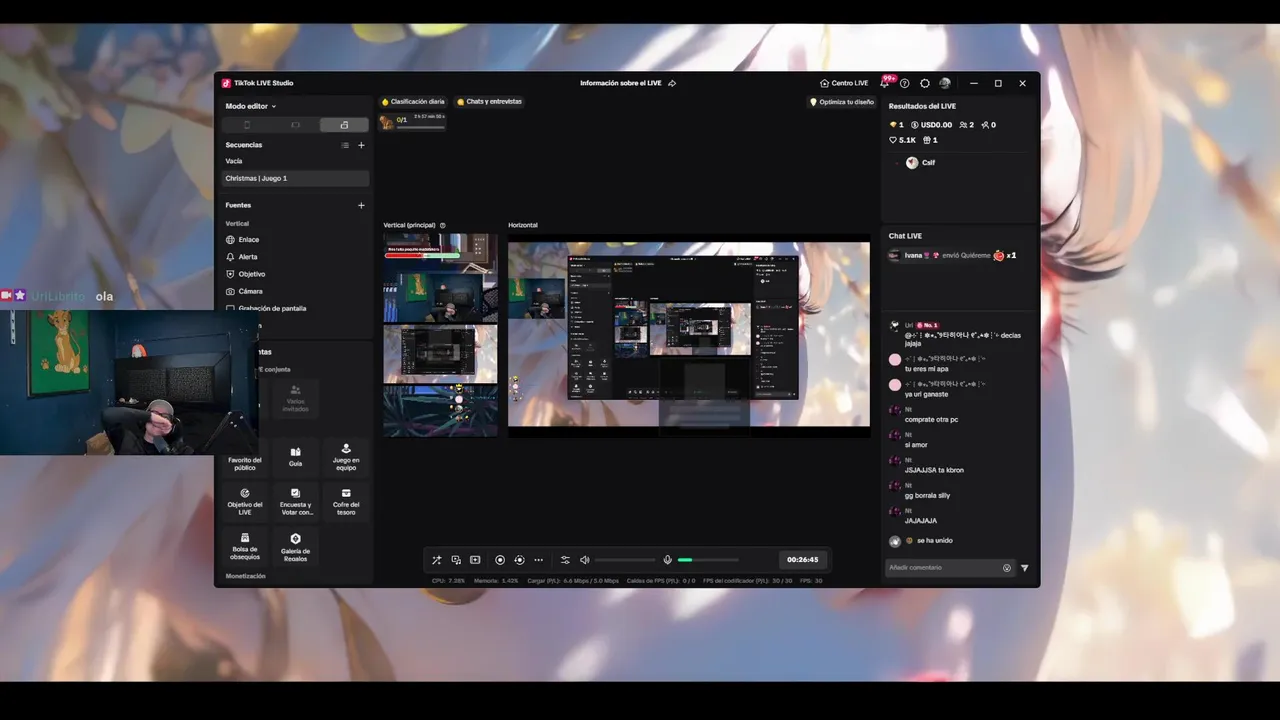Open the Secuencias list view icon

click(x=345, y=145)
